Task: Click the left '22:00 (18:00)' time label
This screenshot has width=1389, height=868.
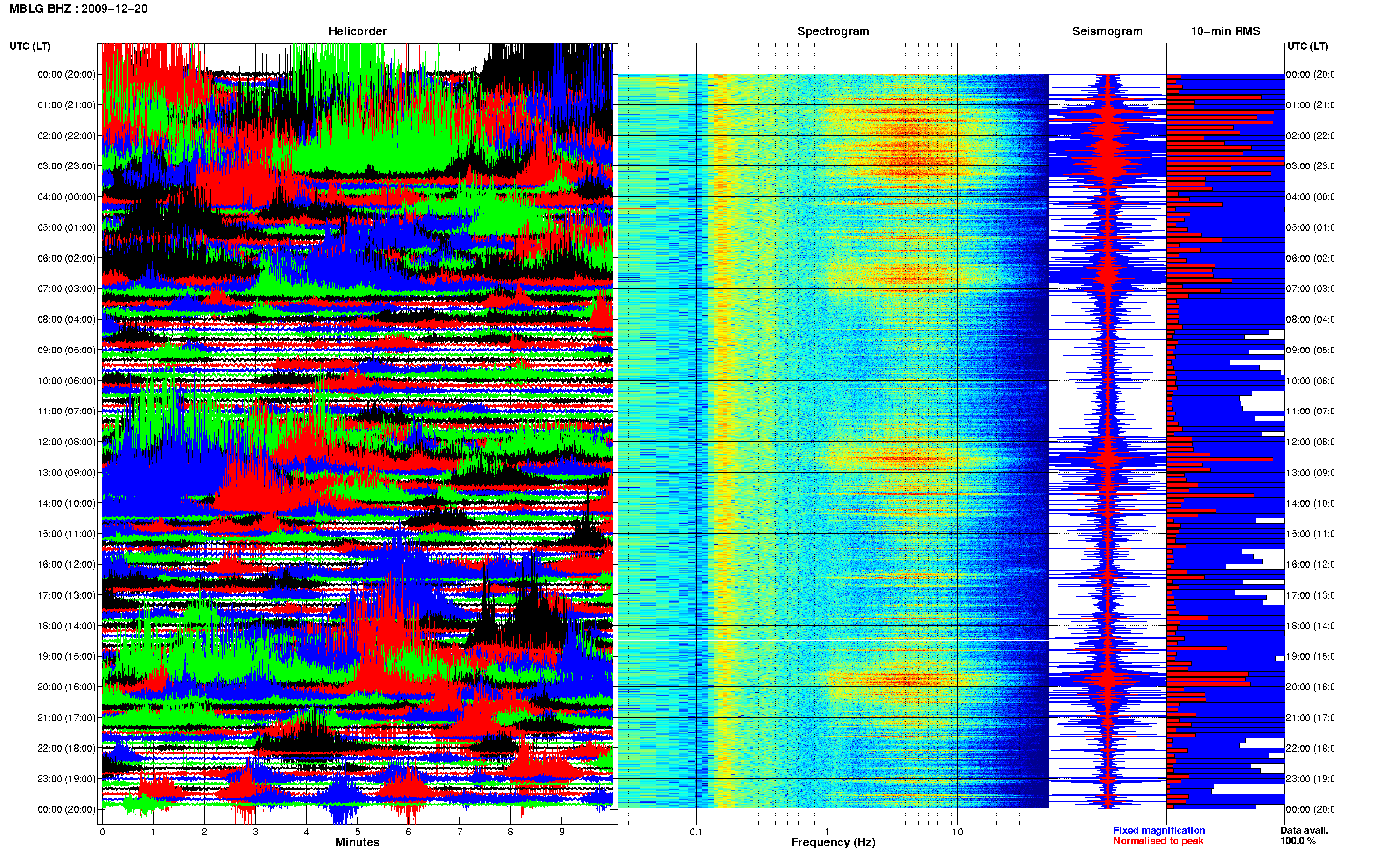Action: point(66,748)
